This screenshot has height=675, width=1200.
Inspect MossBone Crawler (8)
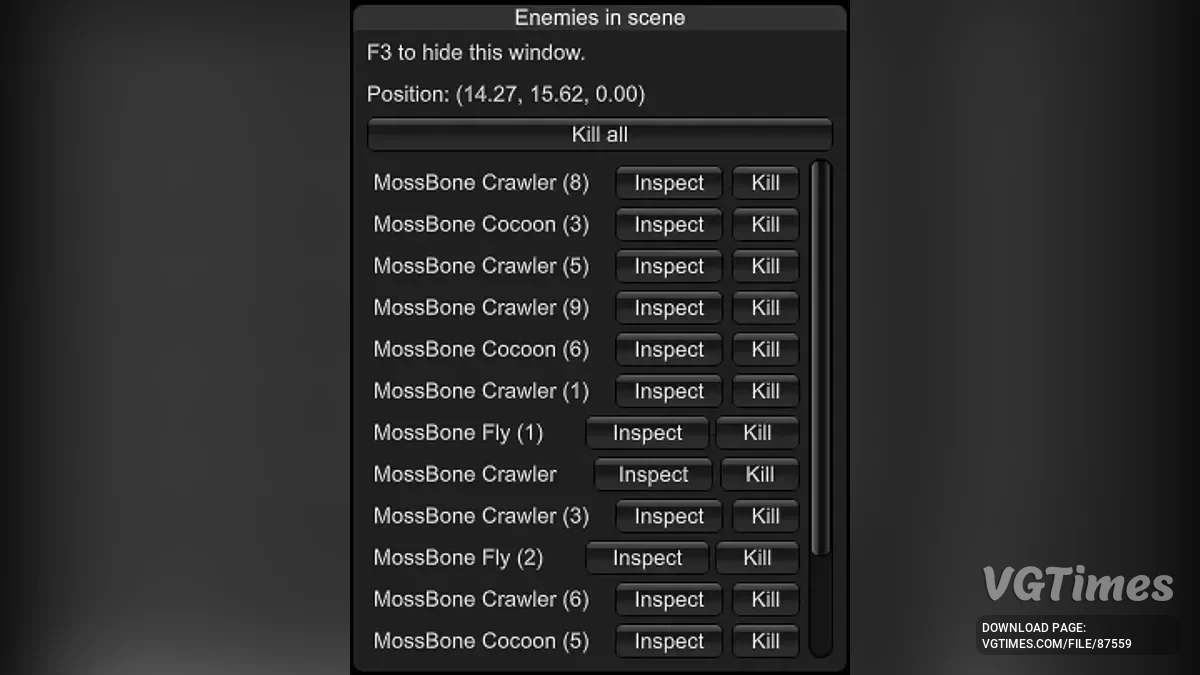point(668,183)
